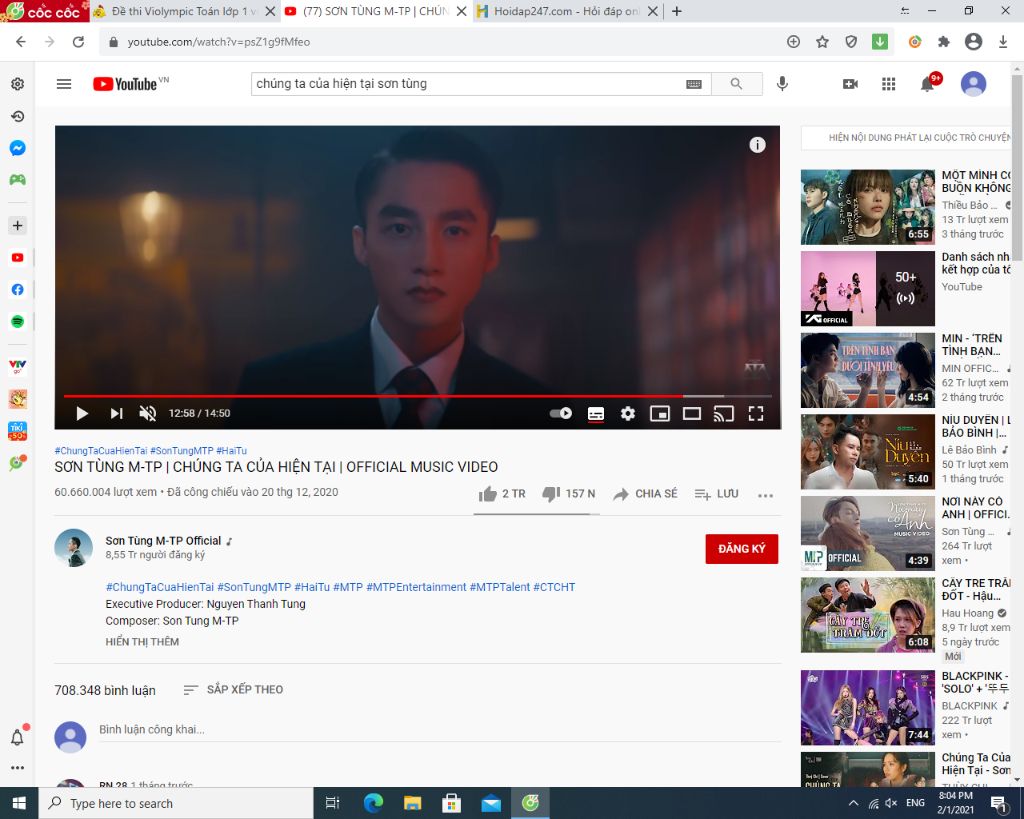The height and width of the screenshot is (819, 1024).
Task: Open YouTube notifications bell
Action: click(927, 84)
